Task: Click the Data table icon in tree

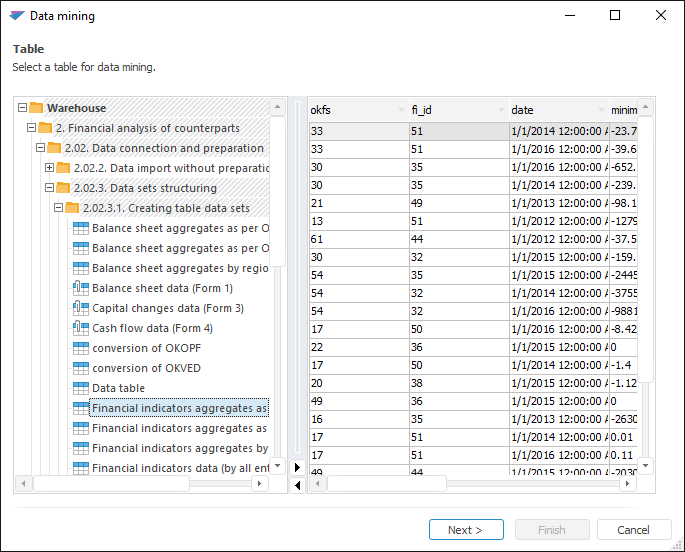Action: pos(82,388)
